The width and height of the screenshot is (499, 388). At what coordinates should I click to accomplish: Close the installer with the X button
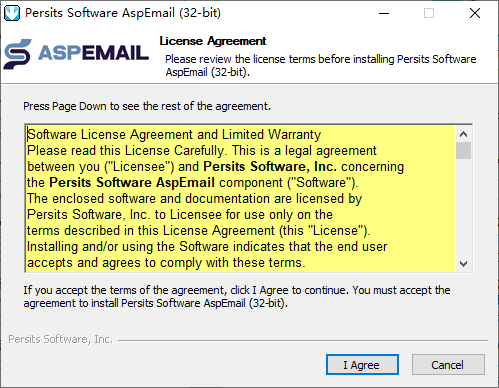475,13
